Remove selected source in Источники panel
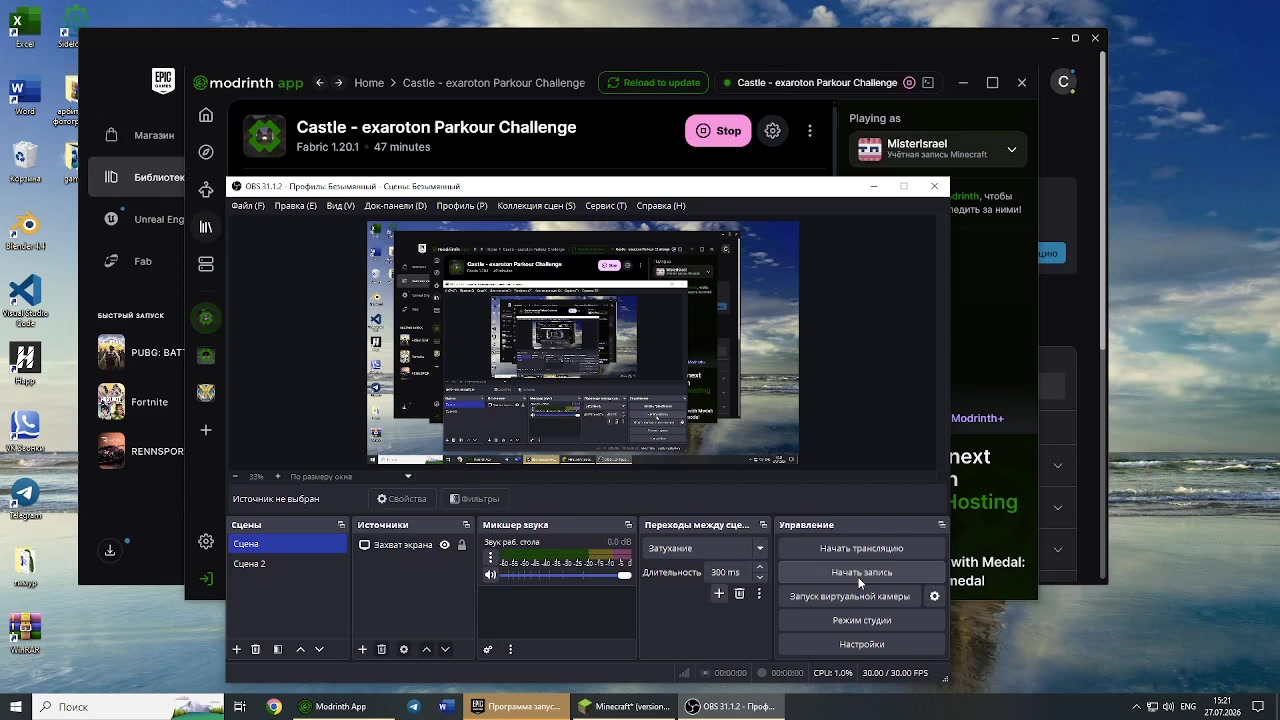This screenshot has width=1280, height=720. pos(382,649)
